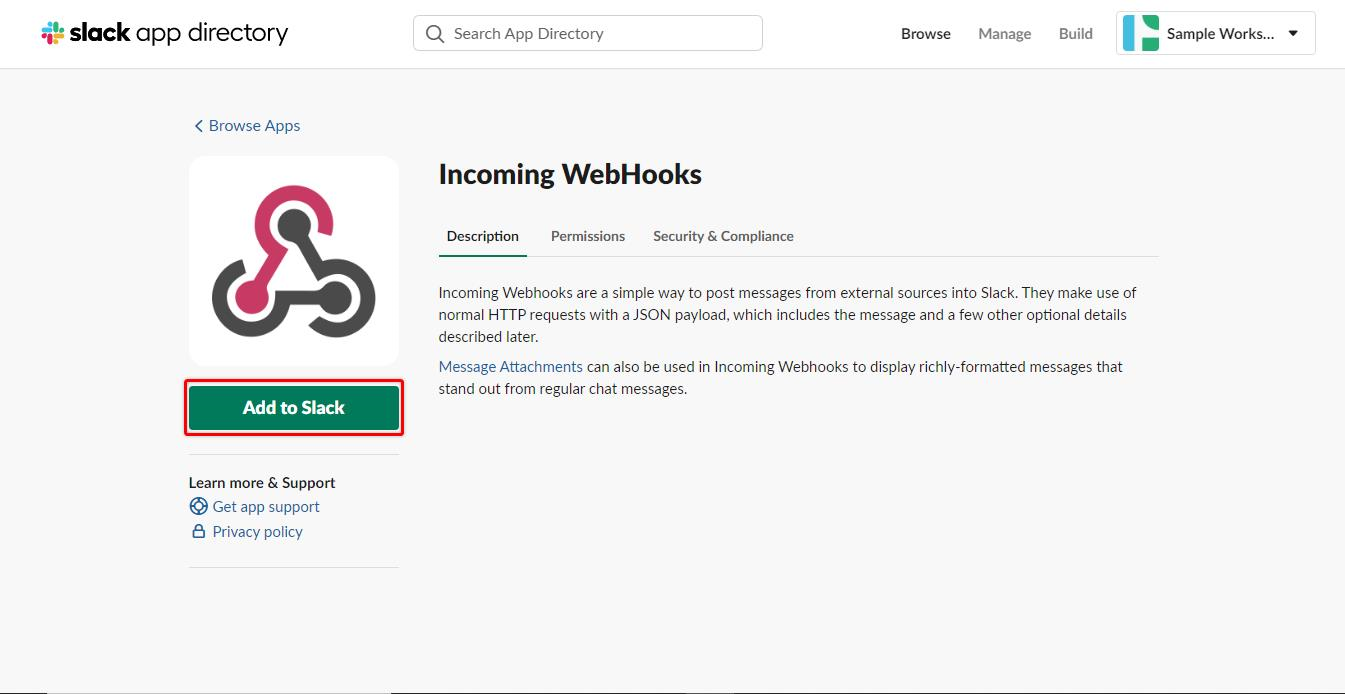
Task: Switch to the Permissions tab
Action: coord(588,236)
